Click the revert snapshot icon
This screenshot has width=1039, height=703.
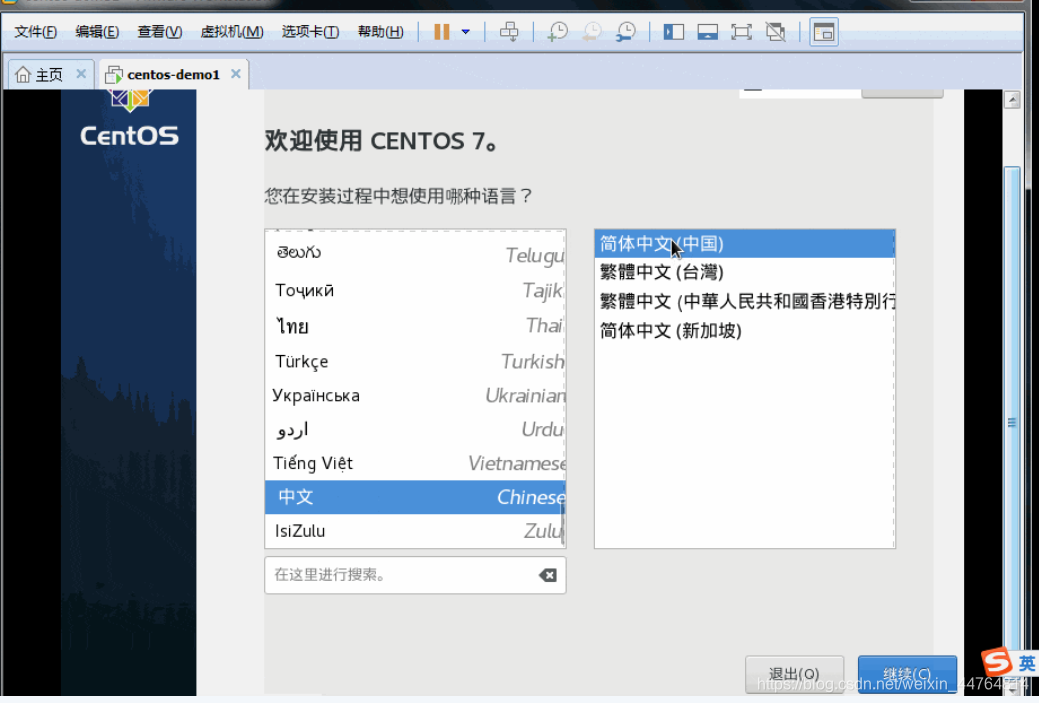(591, 31)
